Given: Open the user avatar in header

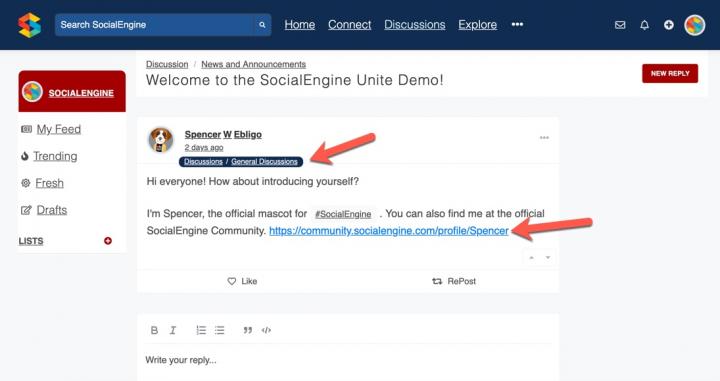Looking at the screenshot, I should coord(694,25).
